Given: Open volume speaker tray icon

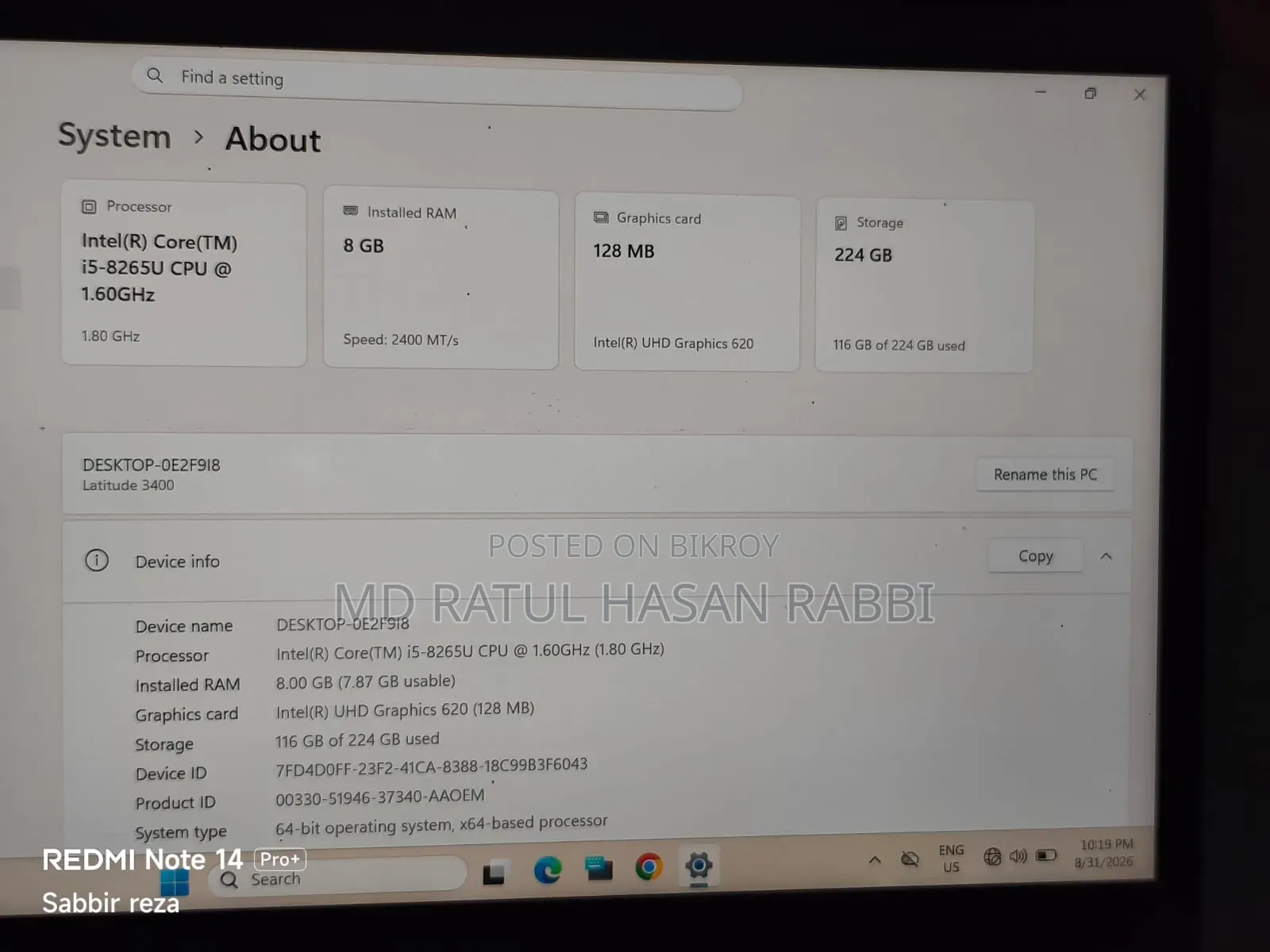Looking at the screenshot, I should point(1018,856).
